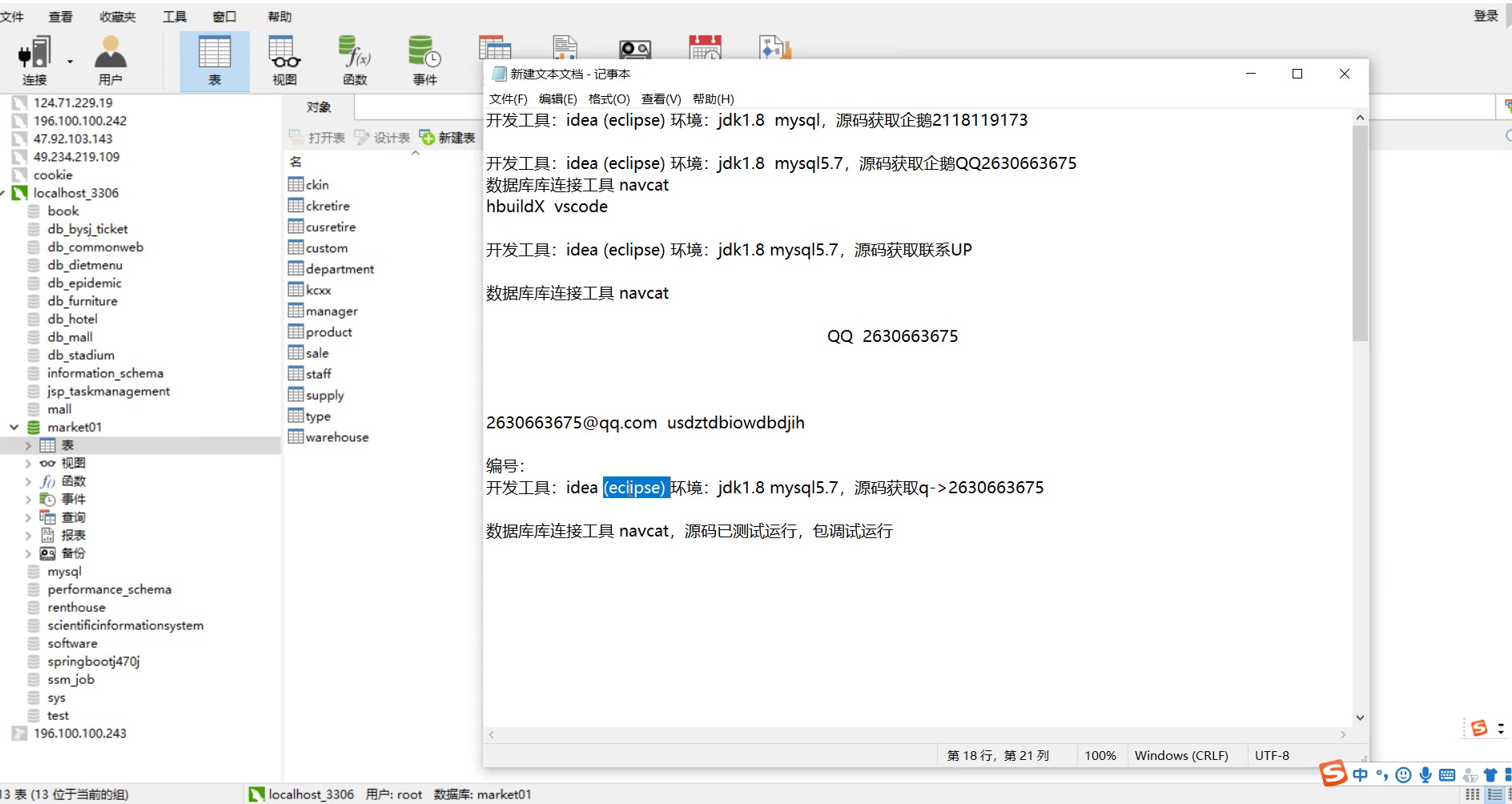Toggle Sogou Chinese/English mode (中)
This screenshot has width=1512, height=804.
click(1360, 774)
